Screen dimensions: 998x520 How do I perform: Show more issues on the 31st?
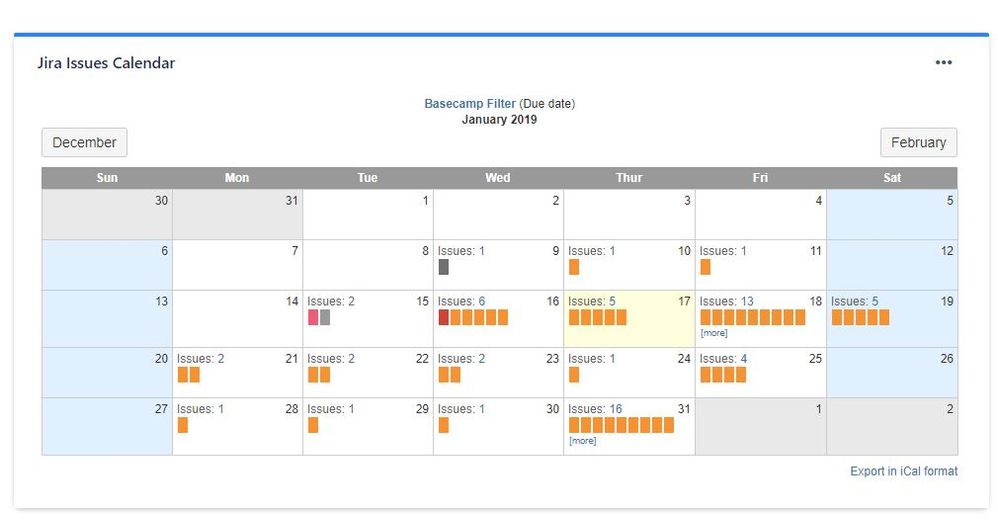pos(582,440)
